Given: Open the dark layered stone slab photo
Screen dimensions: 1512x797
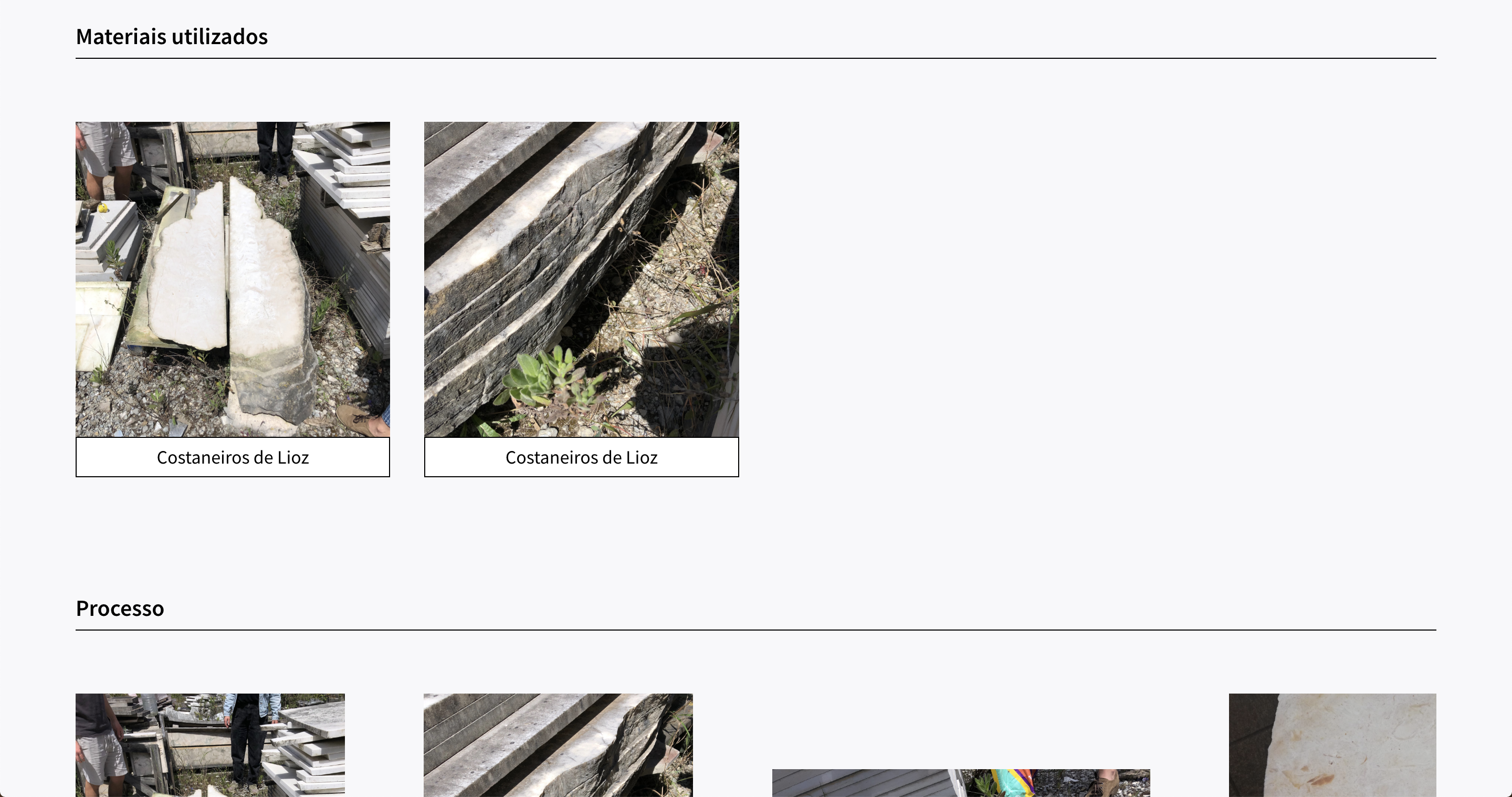Looking at the screenshot, I should pyautogui.click(x=581, y=279).
